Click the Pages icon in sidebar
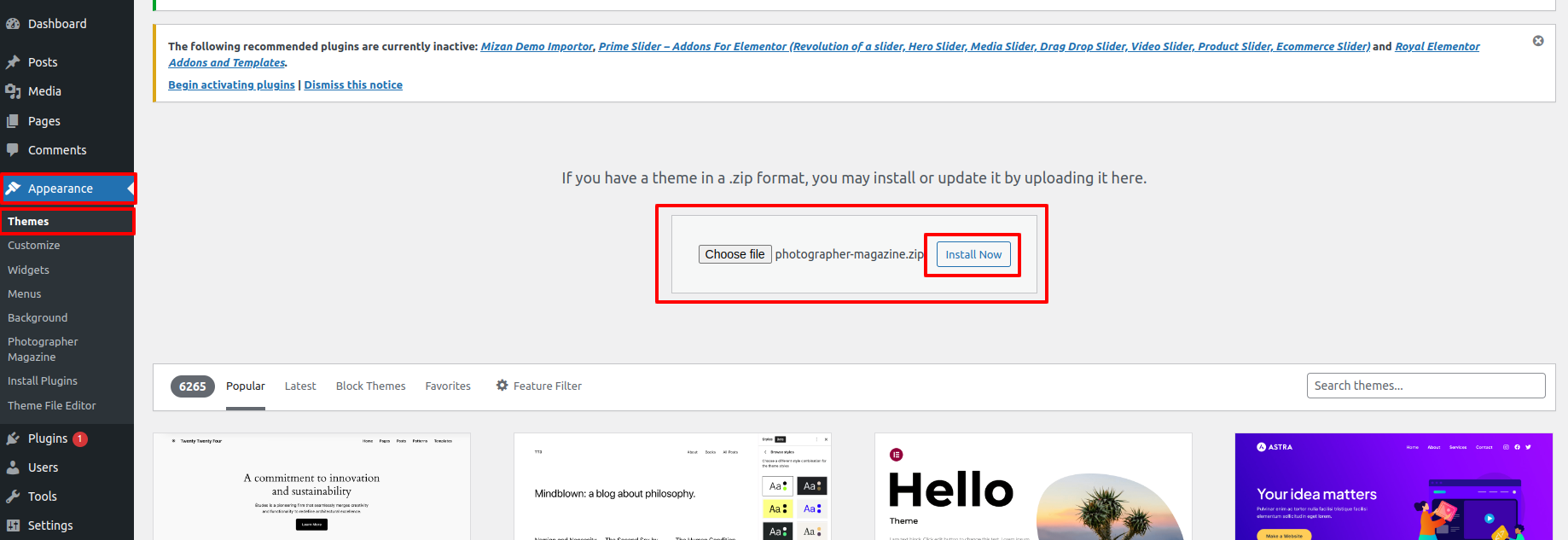 point(13,121)
